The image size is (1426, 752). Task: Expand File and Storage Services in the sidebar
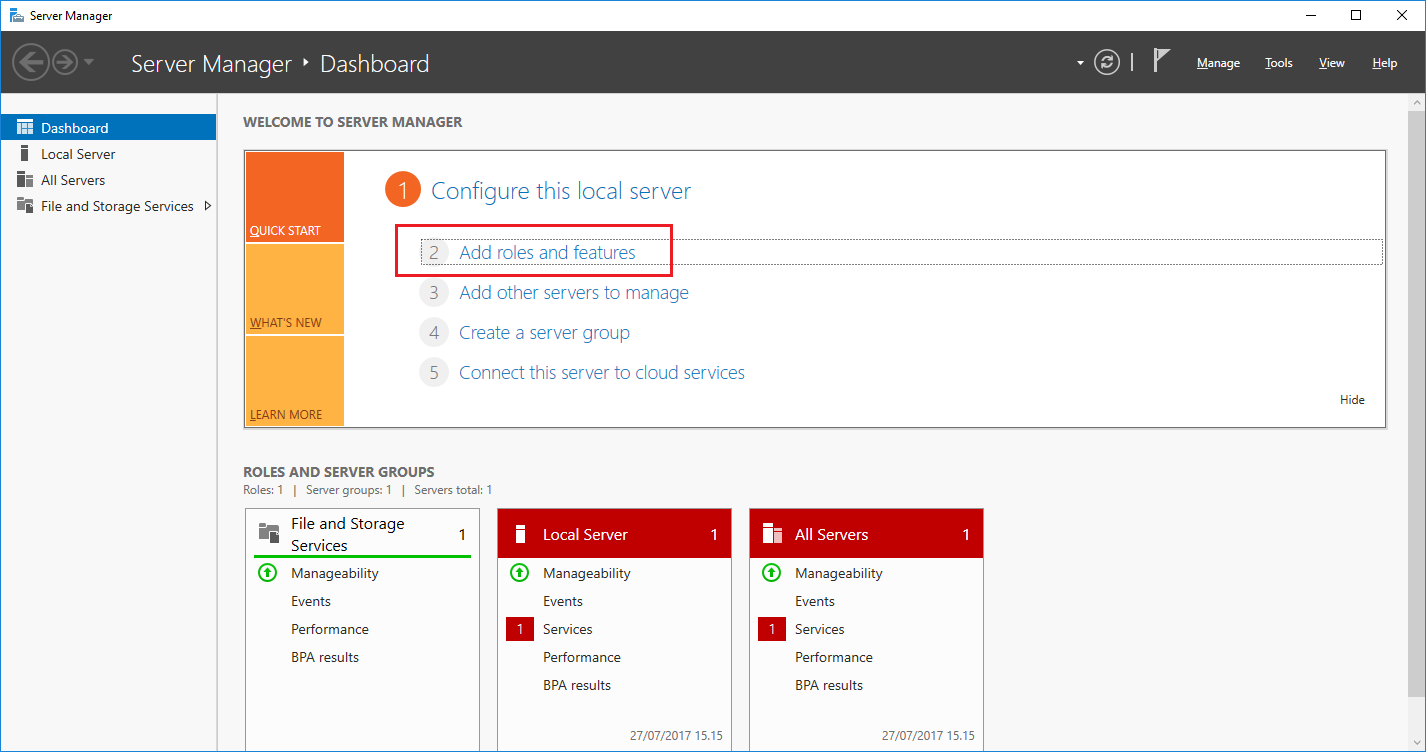tap(208, 205)
